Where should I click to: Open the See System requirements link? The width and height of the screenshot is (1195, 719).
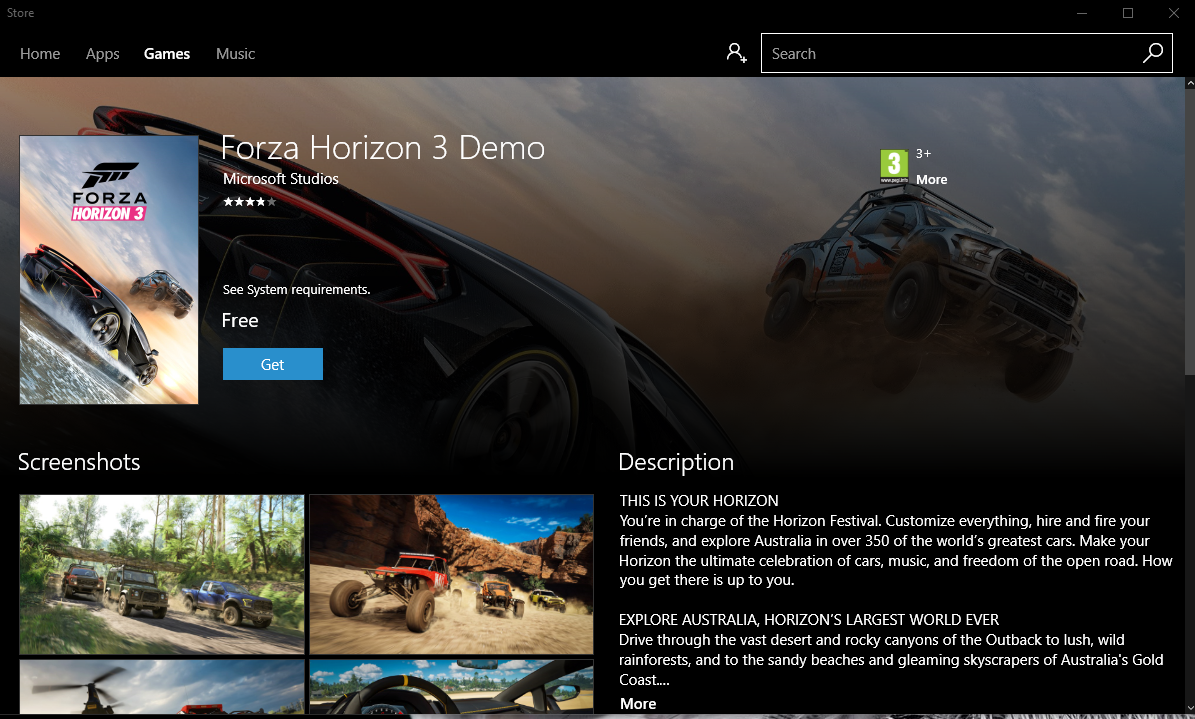[296, 290]
